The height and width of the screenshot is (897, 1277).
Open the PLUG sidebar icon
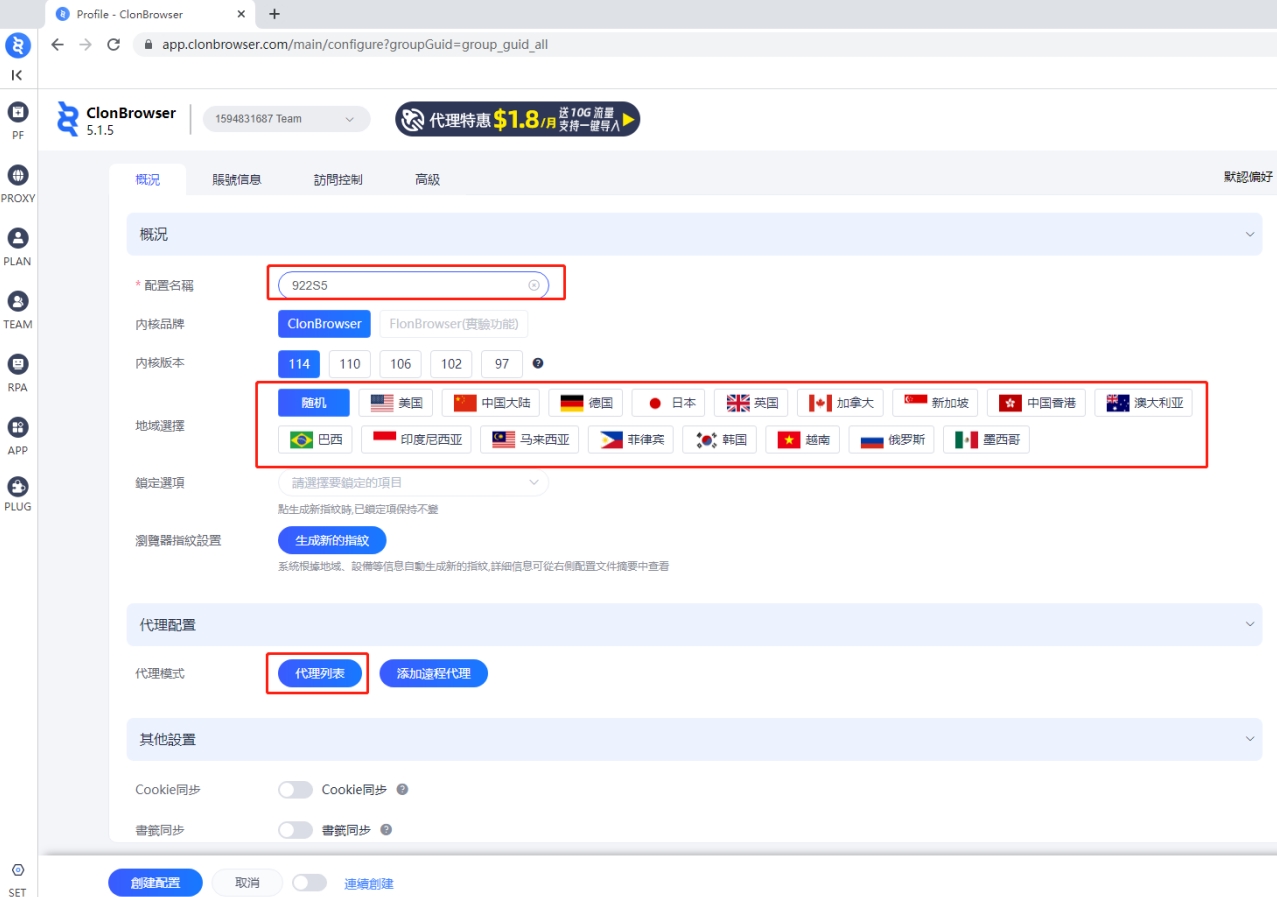tap(18, 487)
